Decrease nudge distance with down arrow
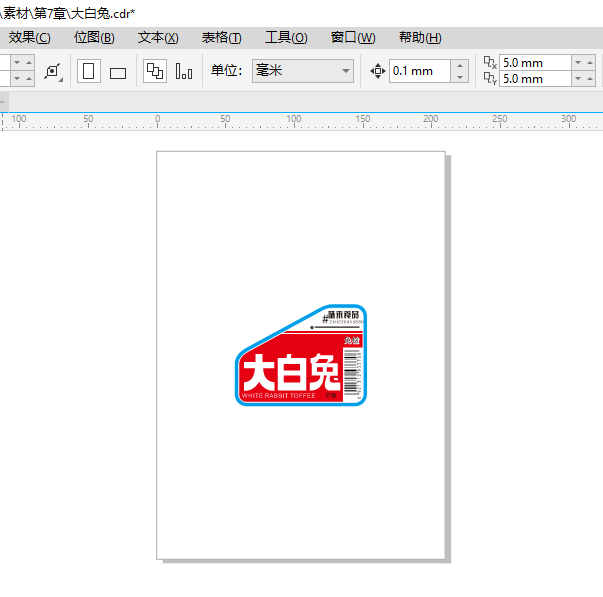Screen dimensions: 603x597 click(460, 77)
